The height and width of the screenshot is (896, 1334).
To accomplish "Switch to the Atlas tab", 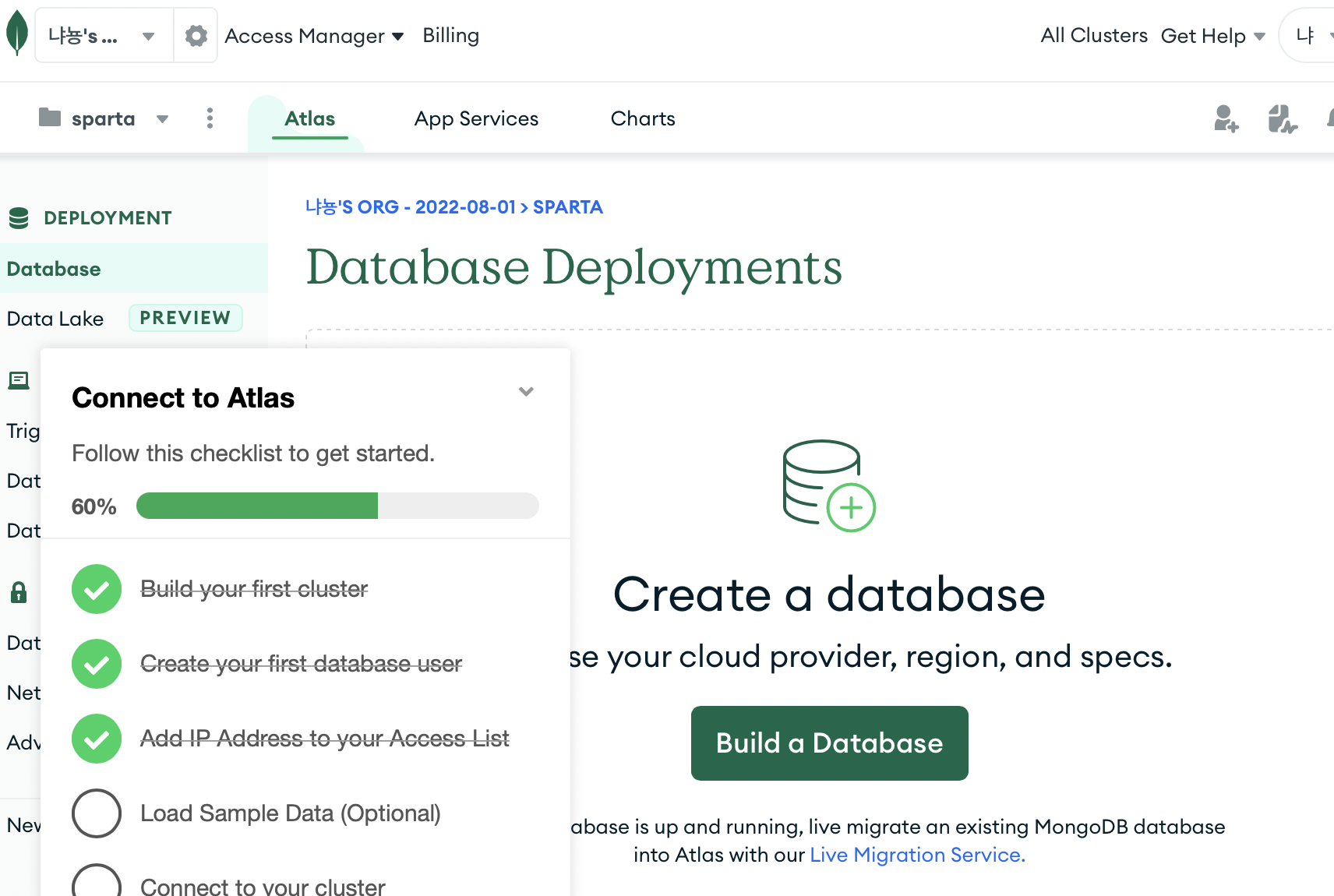I will tap(309, 118).
